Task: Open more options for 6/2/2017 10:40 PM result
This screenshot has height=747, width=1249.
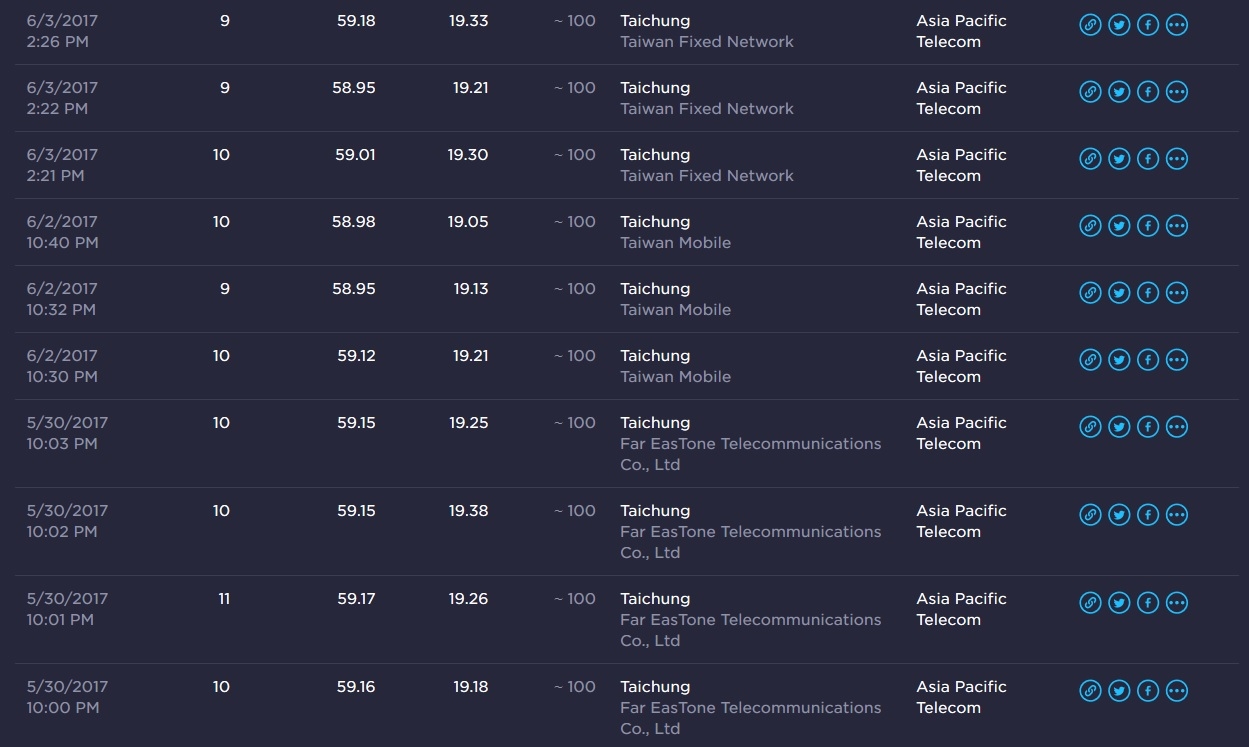Action: point(1177,226)
